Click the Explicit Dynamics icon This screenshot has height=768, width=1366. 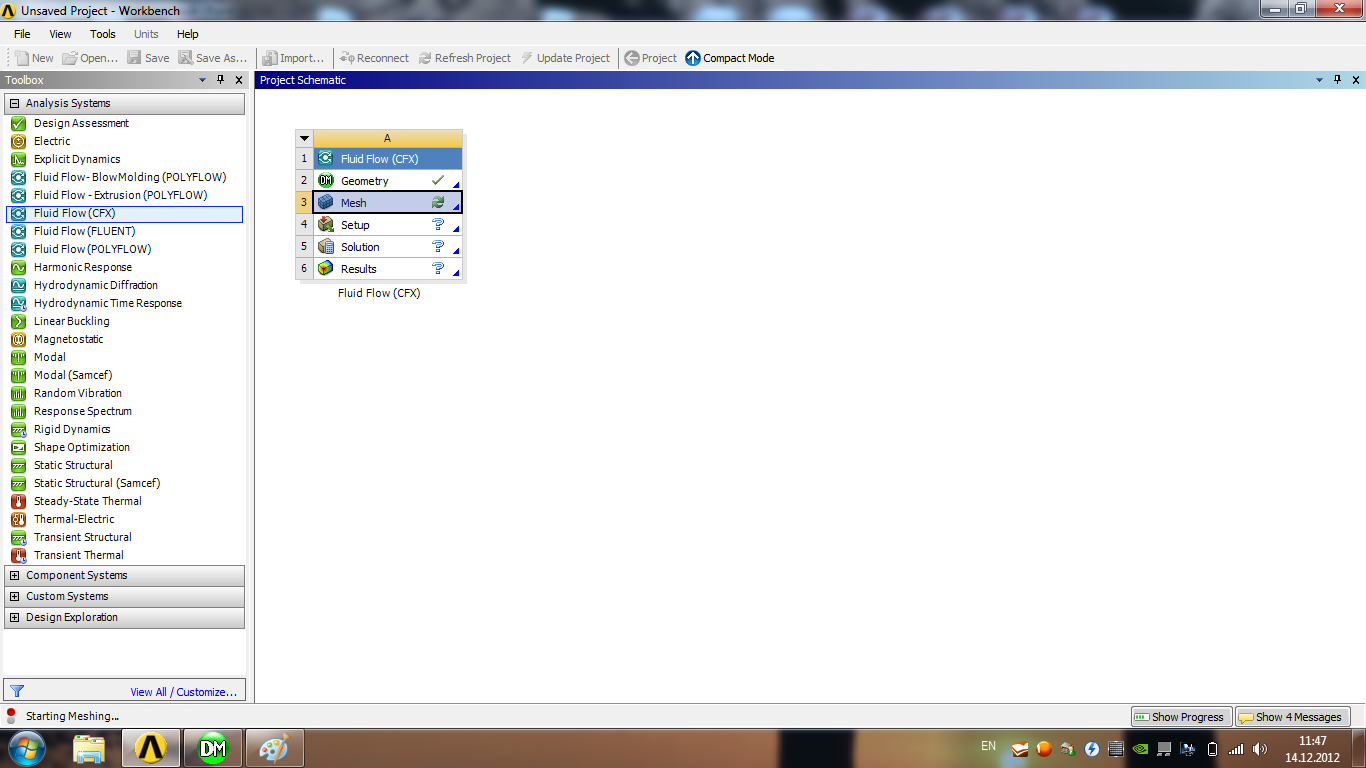(18, 159)
